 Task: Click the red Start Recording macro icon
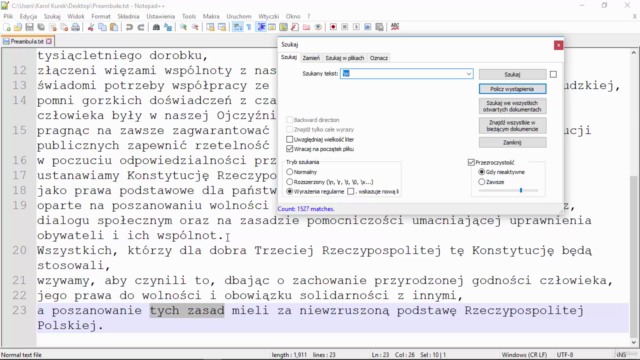click(x=333, y=27)
